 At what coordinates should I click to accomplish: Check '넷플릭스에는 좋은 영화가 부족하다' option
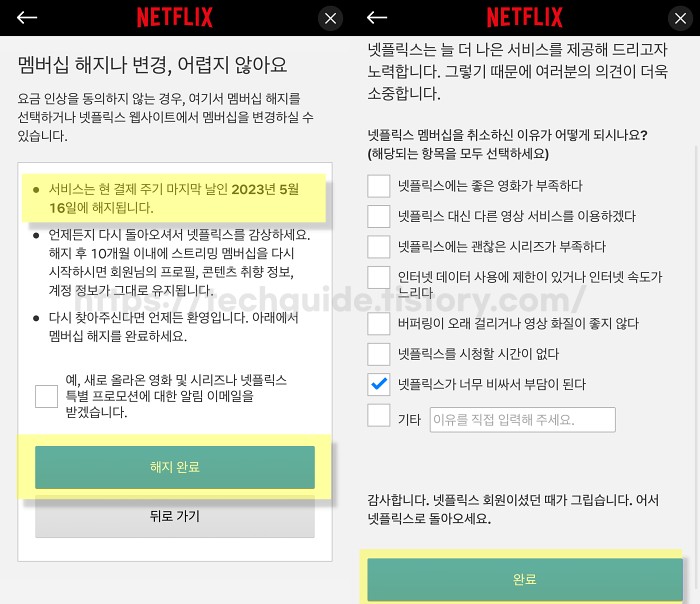pos(379,186)
